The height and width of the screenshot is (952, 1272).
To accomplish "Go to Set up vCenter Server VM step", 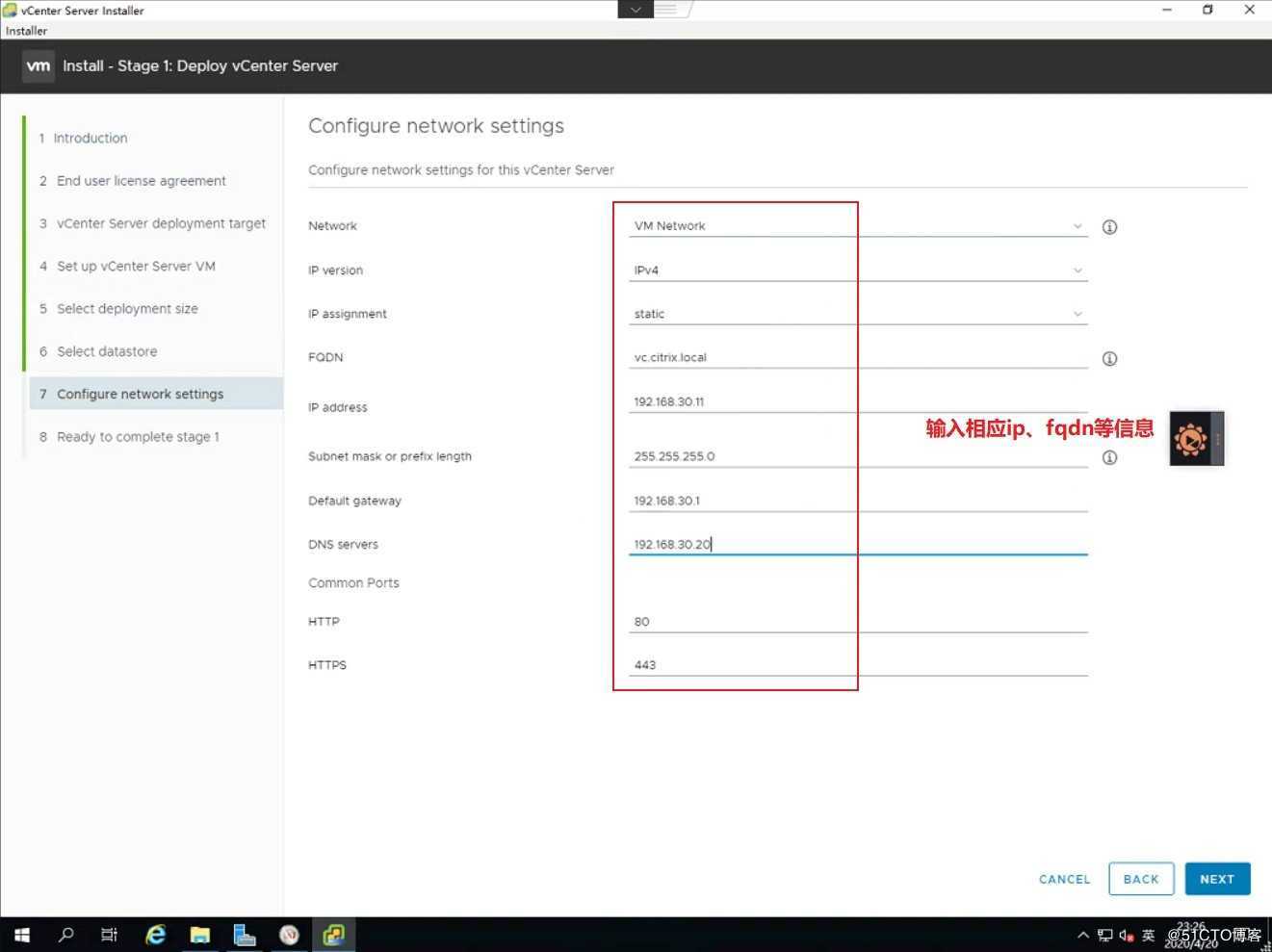I will pos(136,267).
